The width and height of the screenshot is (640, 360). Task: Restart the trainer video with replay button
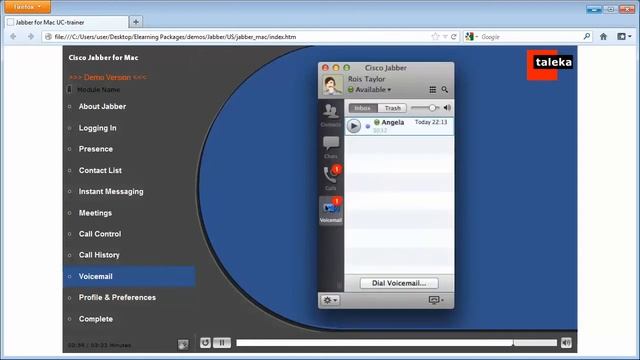(x=205, y=343)
